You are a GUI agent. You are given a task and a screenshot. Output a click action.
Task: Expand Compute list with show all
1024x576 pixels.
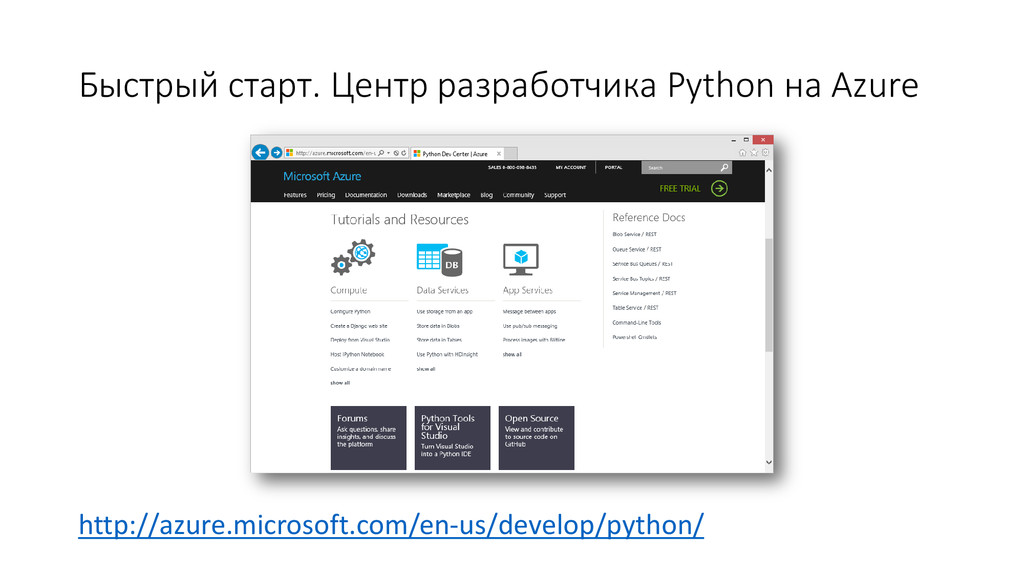340,383
